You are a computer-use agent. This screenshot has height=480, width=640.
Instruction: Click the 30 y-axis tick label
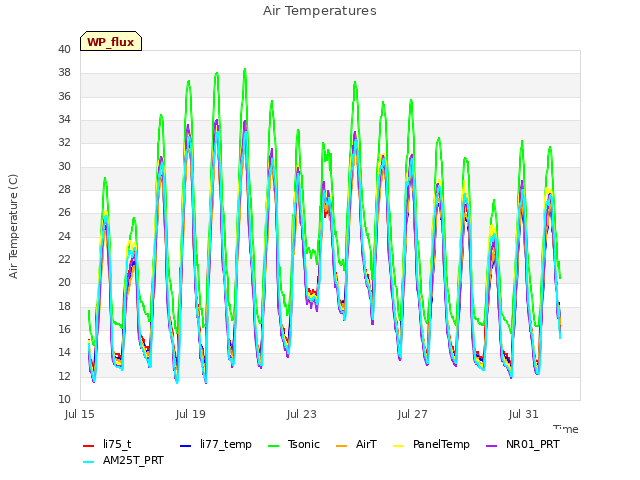click(64, 166)
